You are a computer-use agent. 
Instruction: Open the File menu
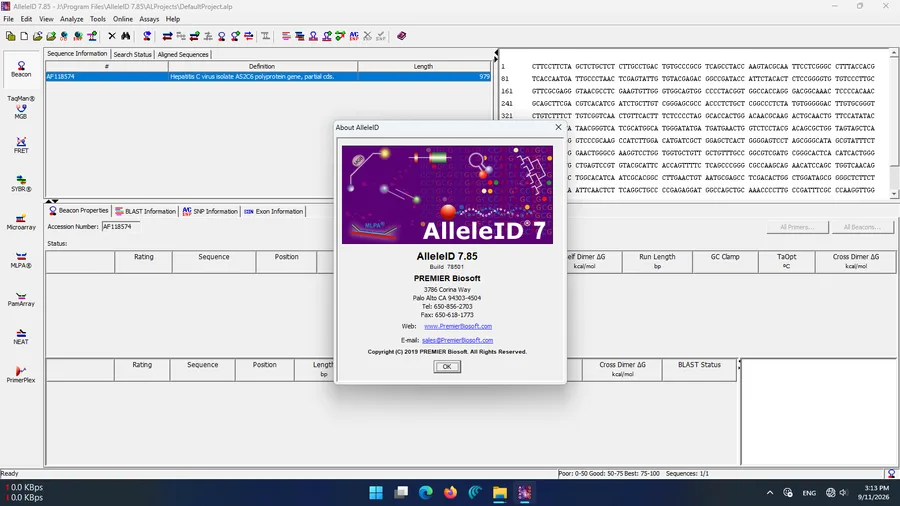[9, 19]
